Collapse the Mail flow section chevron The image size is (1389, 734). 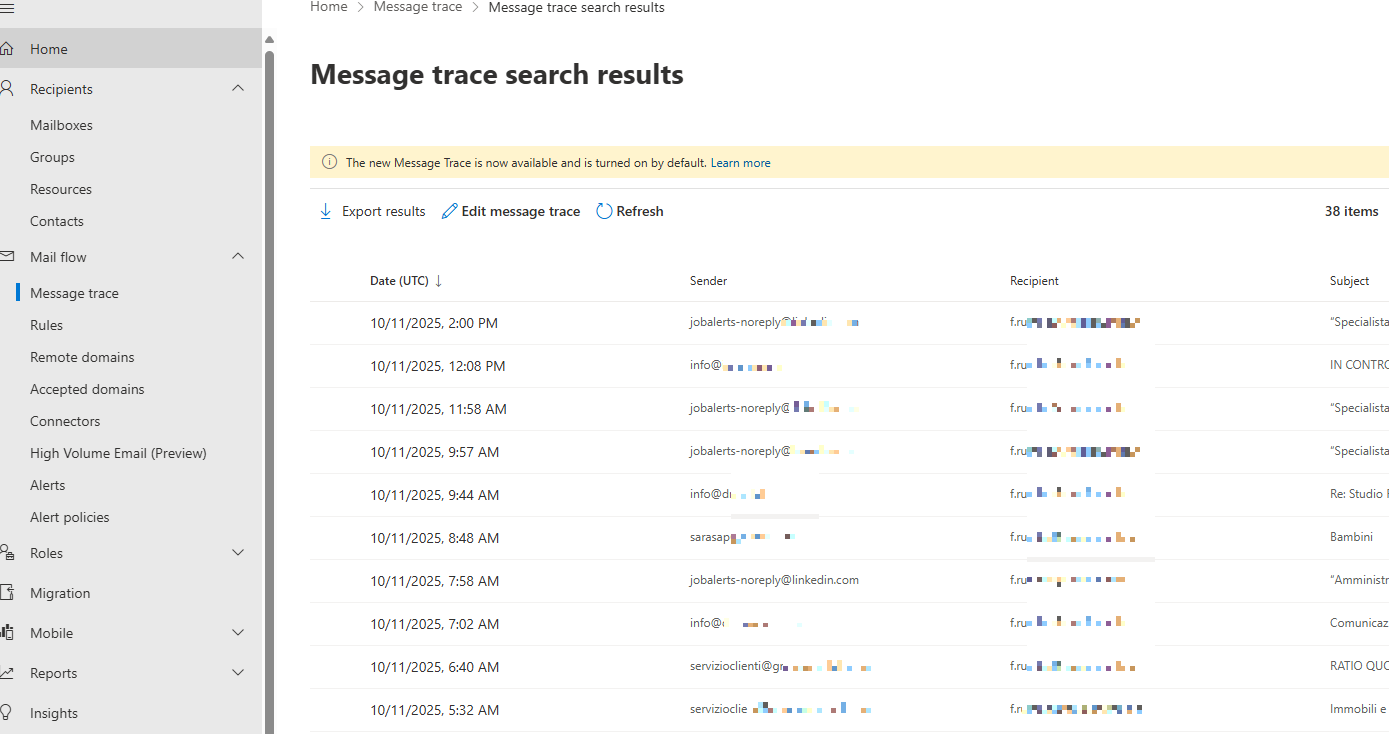point(238,257)
